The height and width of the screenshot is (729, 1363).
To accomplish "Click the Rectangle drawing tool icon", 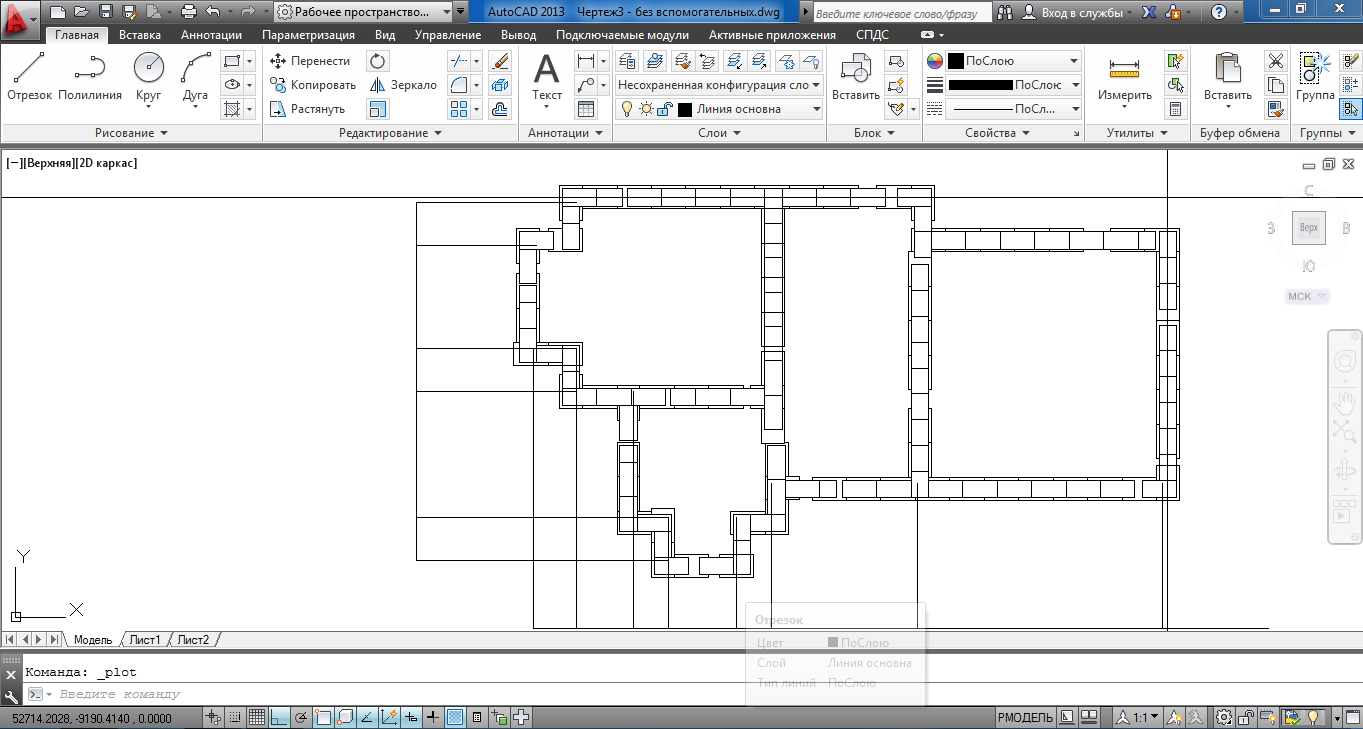I will (232, 61).
